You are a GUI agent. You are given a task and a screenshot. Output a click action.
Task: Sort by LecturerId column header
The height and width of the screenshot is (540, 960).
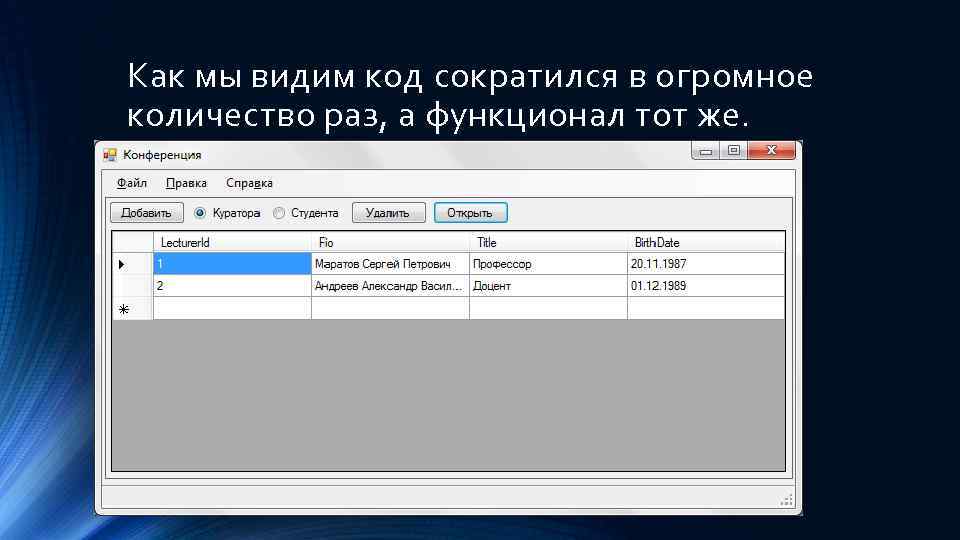(232, 242)
